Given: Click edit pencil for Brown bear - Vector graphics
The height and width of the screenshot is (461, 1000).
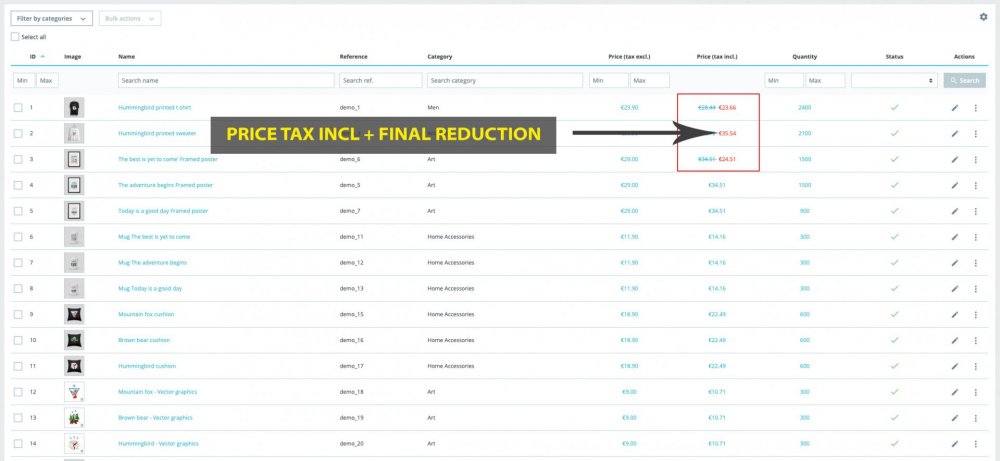Looking at the screenshot, I should click(955, 418).
